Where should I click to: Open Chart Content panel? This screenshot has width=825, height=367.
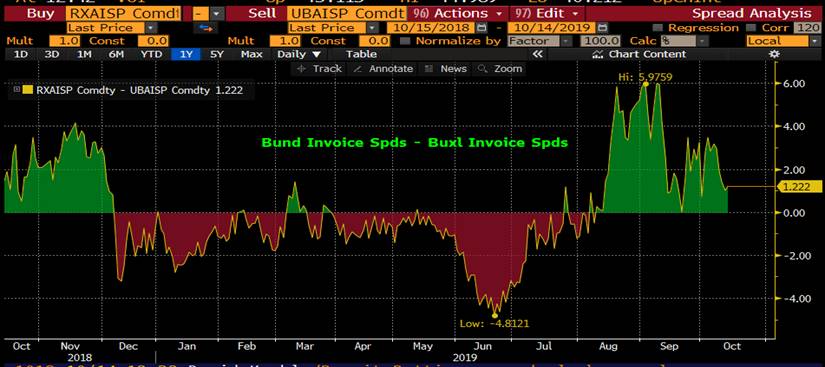639,54
